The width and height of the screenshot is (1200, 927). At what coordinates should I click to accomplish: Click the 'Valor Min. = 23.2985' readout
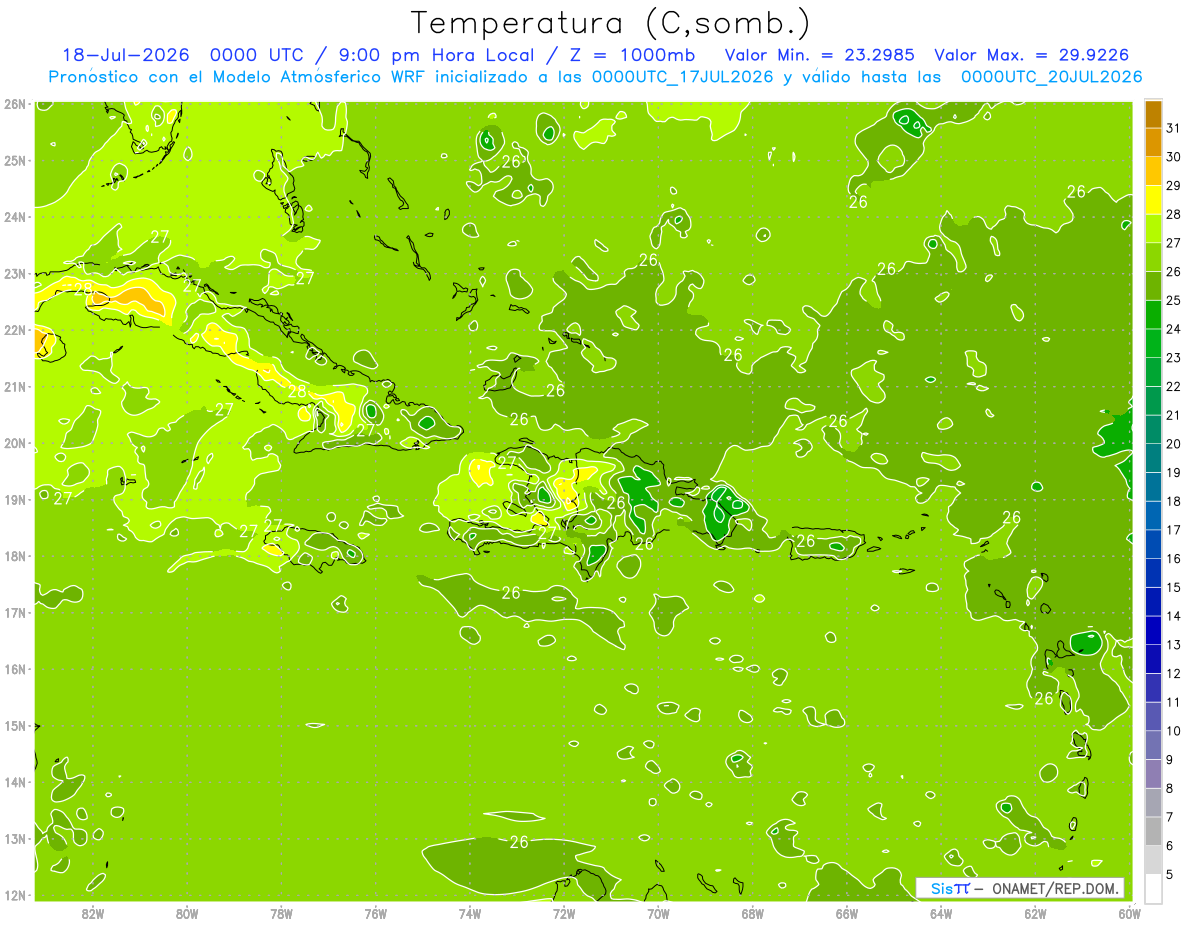pyautogui.click(x=820, y=55)
